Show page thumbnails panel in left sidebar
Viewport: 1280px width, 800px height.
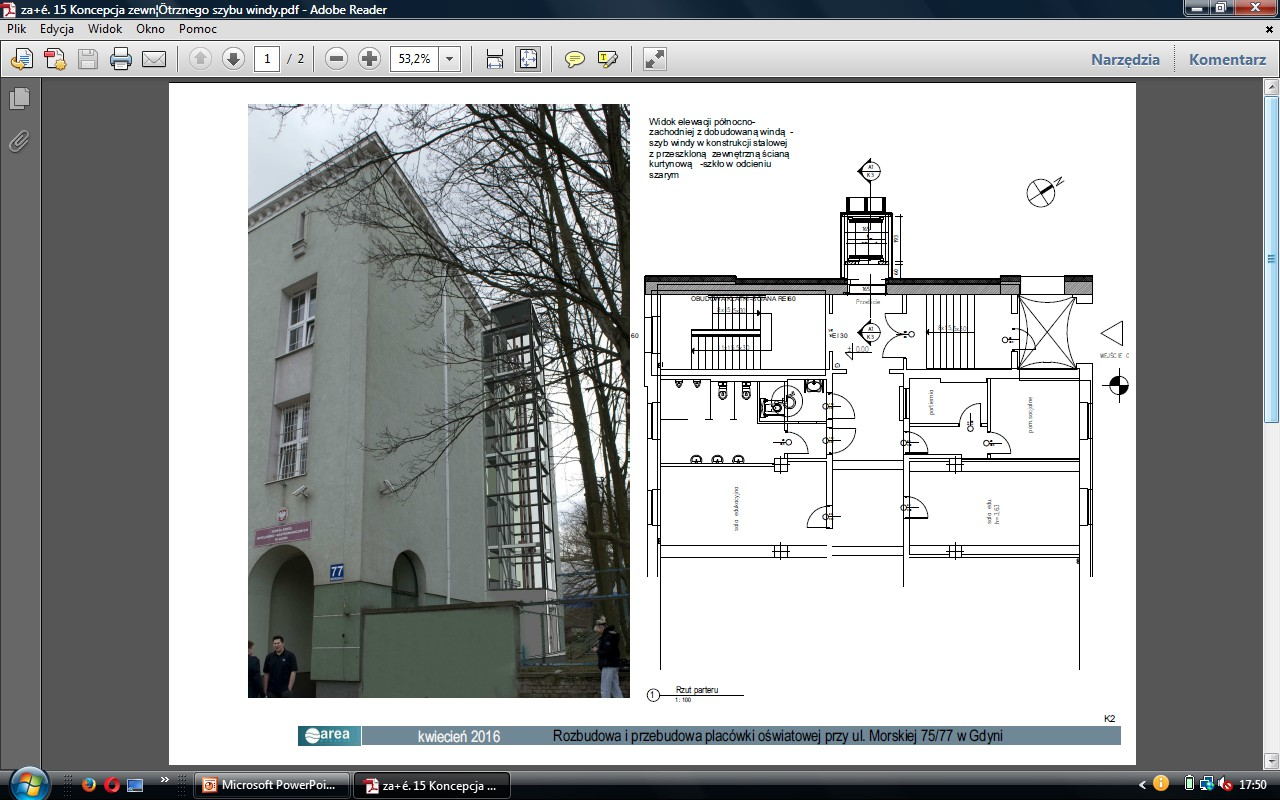[20, 99]
